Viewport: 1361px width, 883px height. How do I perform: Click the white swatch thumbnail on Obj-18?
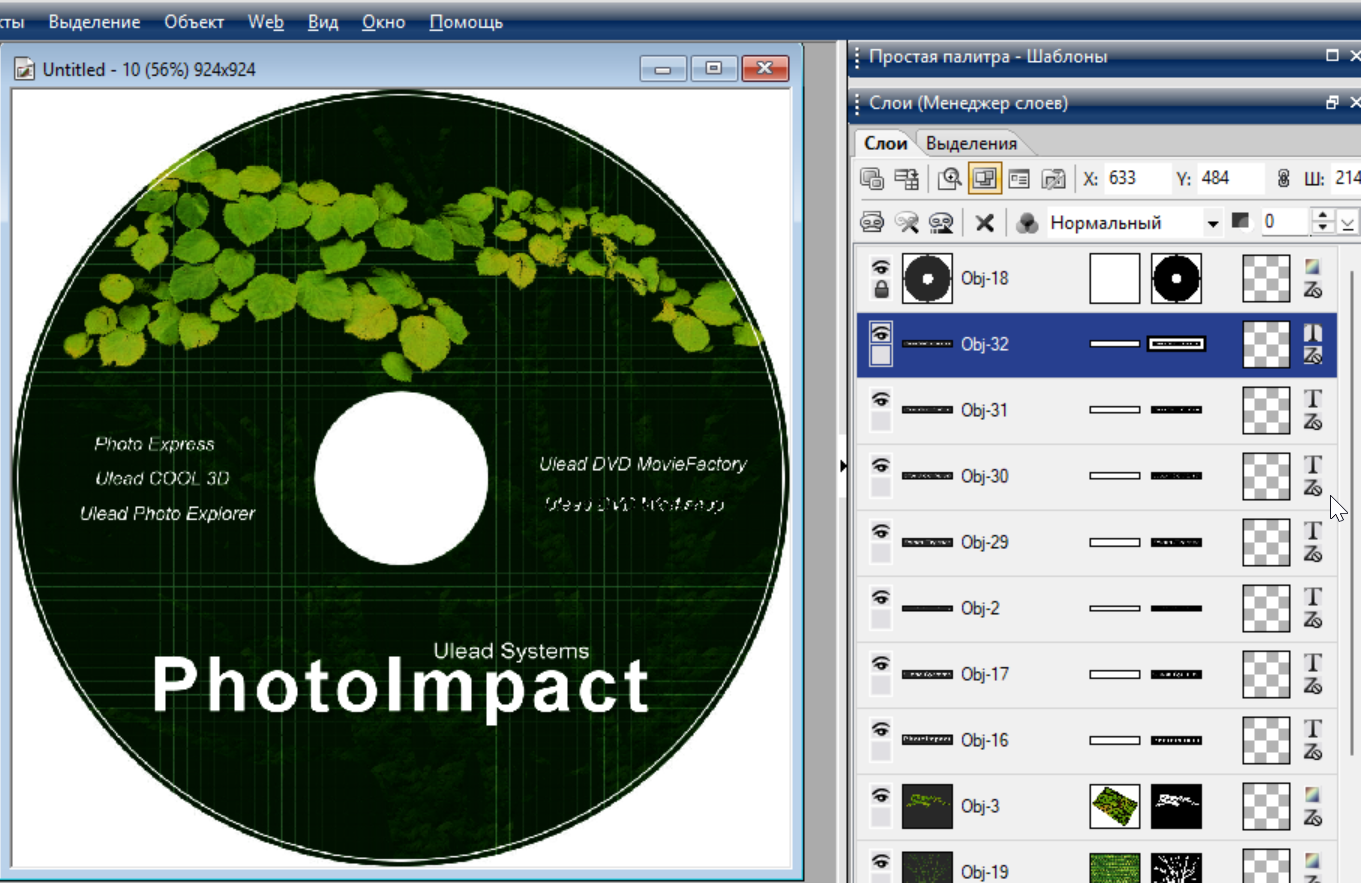(x=1114, y=278)
